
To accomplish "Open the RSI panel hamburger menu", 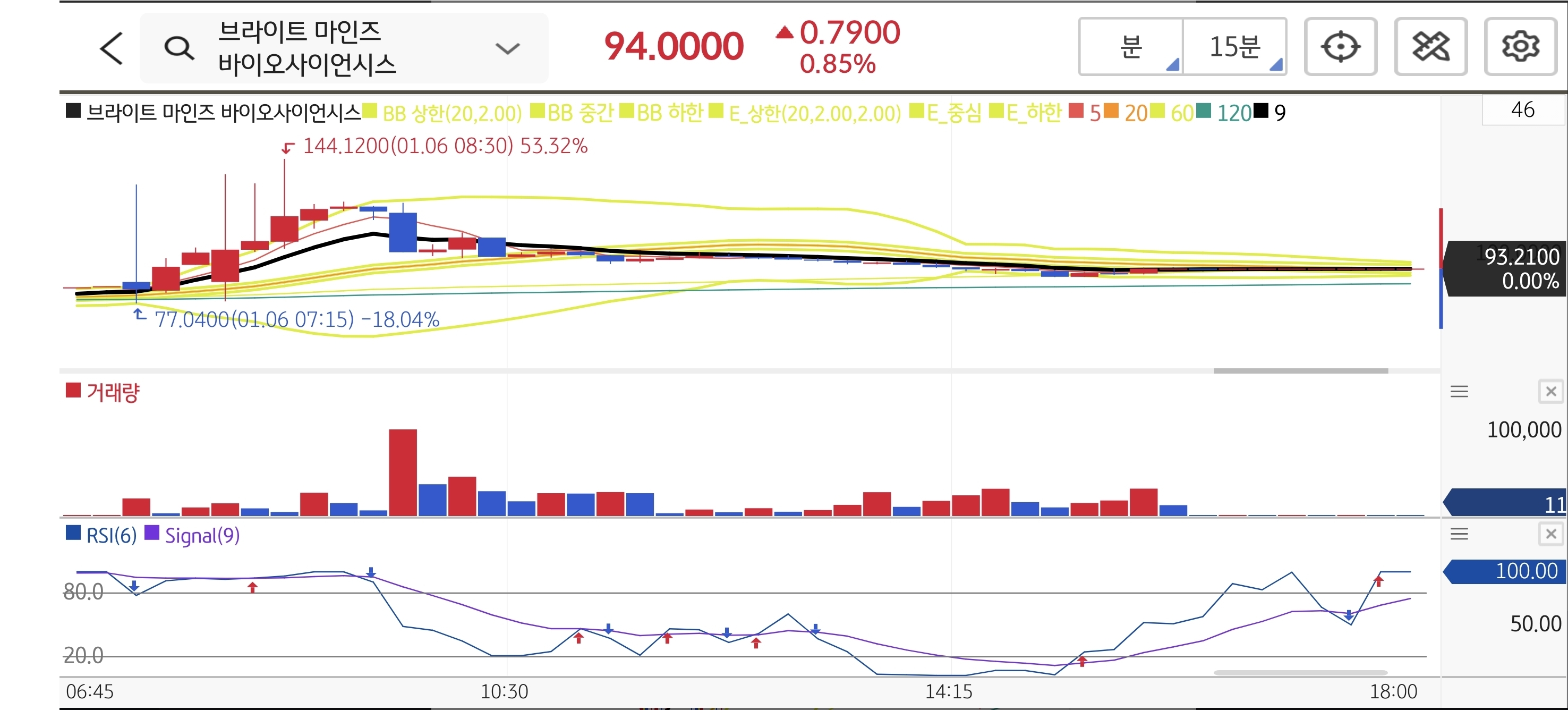I will coord(1459,534).
